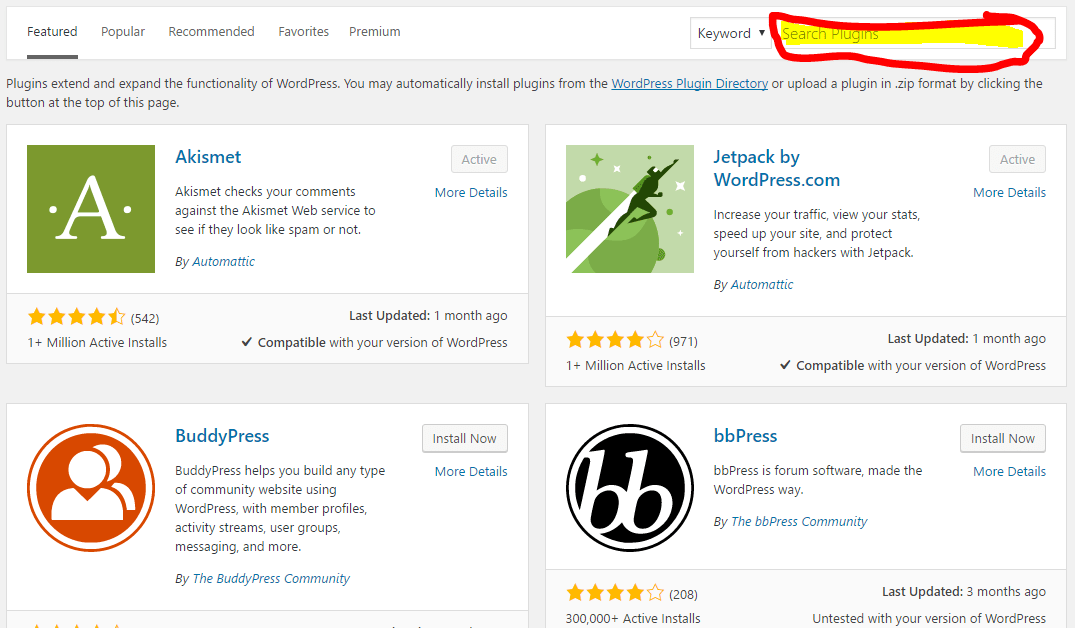This screenshot has width=1075, height=628.
Task: Click the Active button for Akismet
Action: pos(479,159)
